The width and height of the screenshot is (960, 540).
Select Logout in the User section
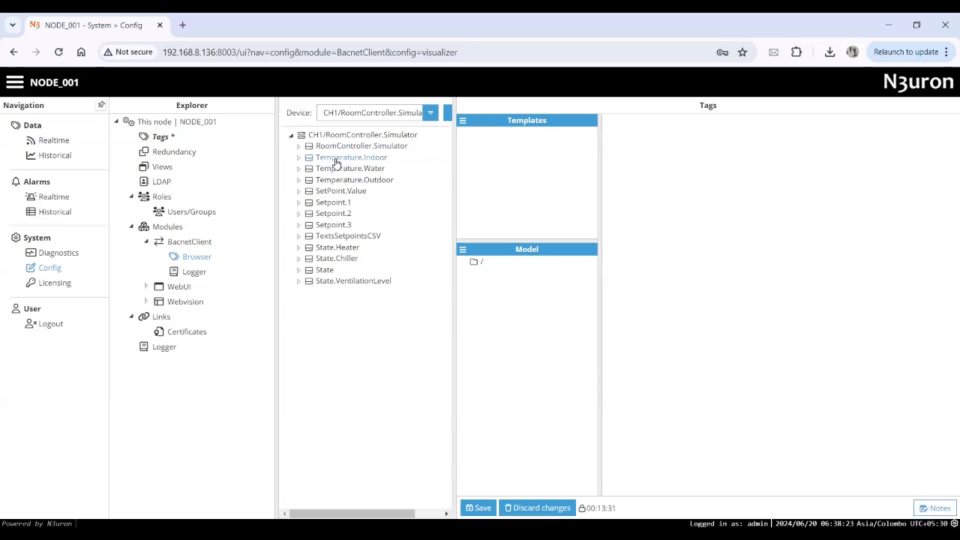(50, 324)
